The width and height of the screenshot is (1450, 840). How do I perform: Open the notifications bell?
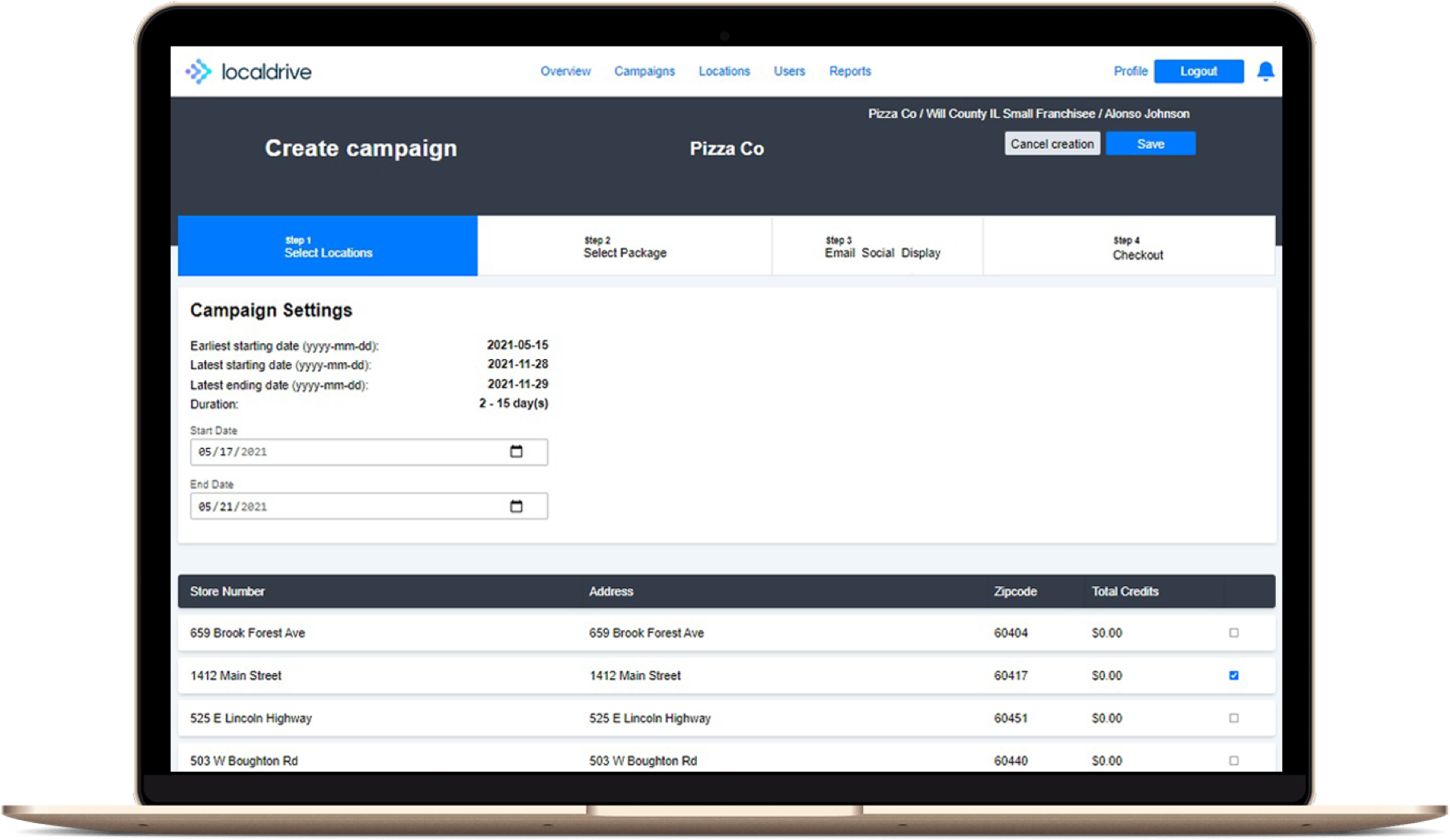pos(1266,71)
